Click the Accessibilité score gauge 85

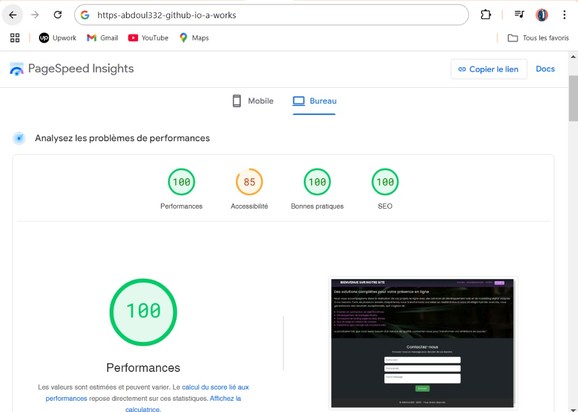(249, 182)
